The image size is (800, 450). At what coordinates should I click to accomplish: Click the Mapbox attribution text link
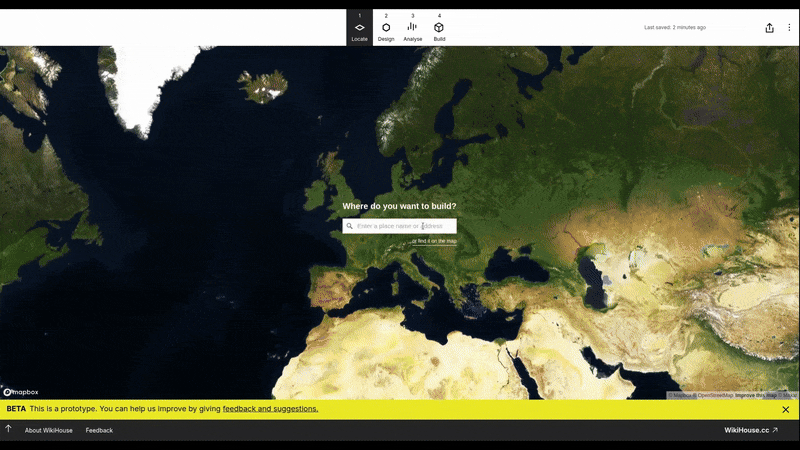click(682, 395)
